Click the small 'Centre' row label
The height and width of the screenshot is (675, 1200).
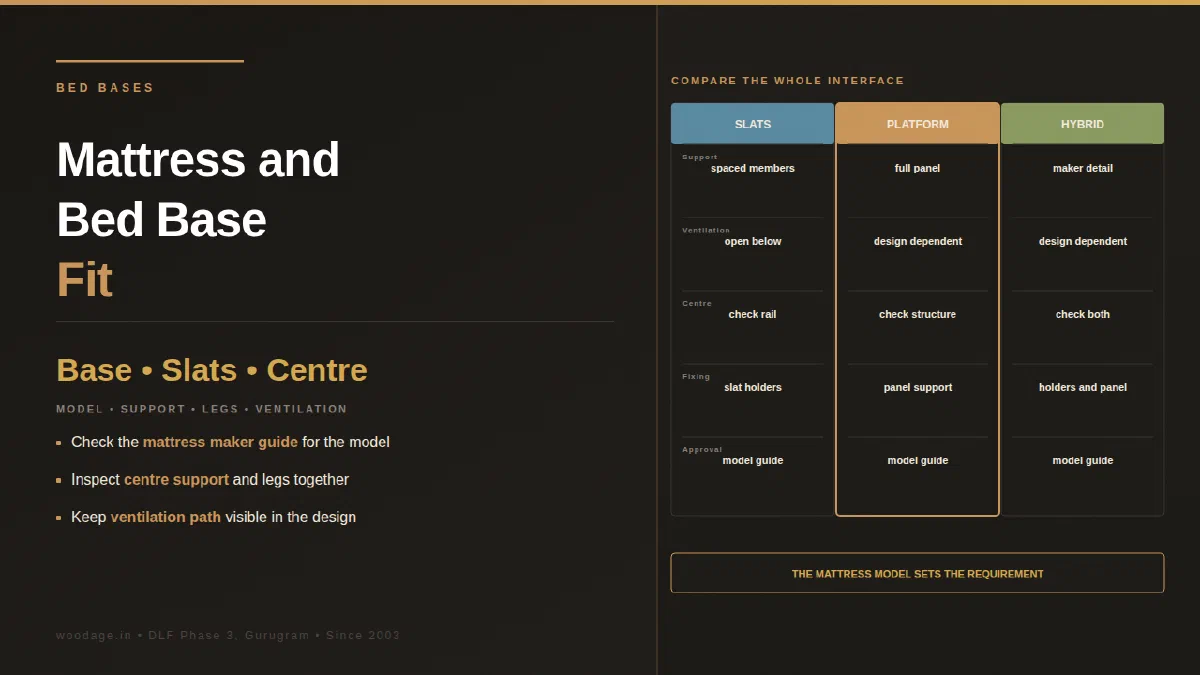click(697, 303)
